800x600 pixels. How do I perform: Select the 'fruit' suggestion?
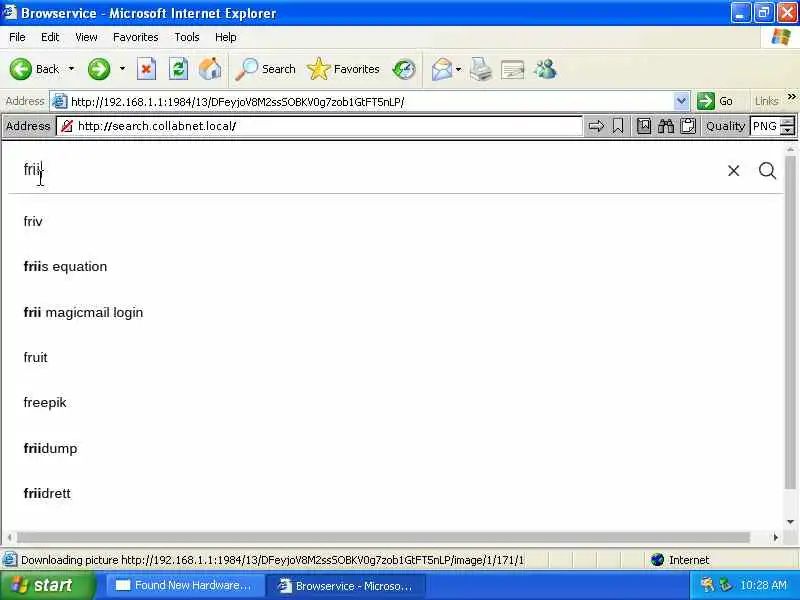[x=35, y=358]
